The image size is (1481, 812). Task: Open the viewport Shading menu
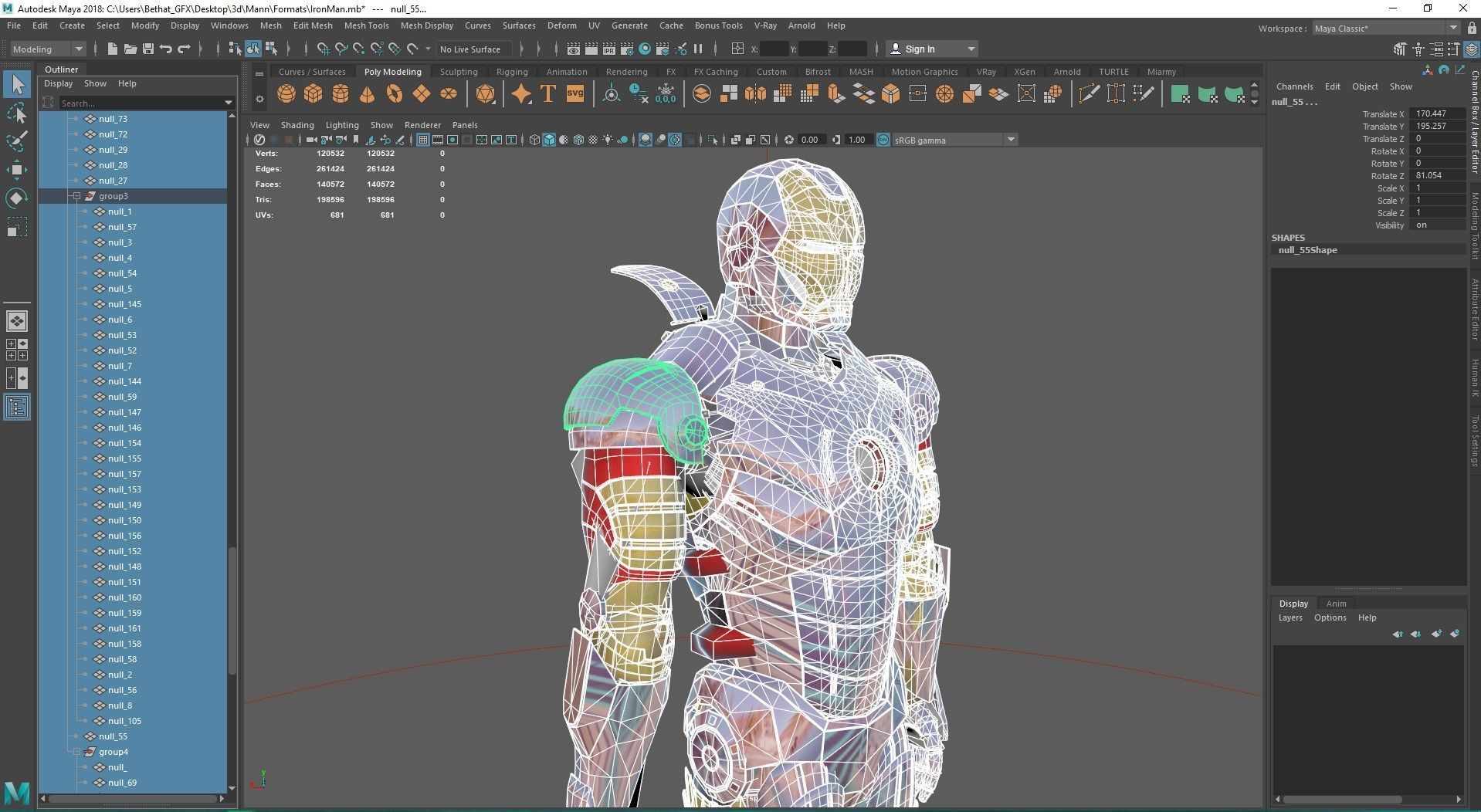(297, 125)
